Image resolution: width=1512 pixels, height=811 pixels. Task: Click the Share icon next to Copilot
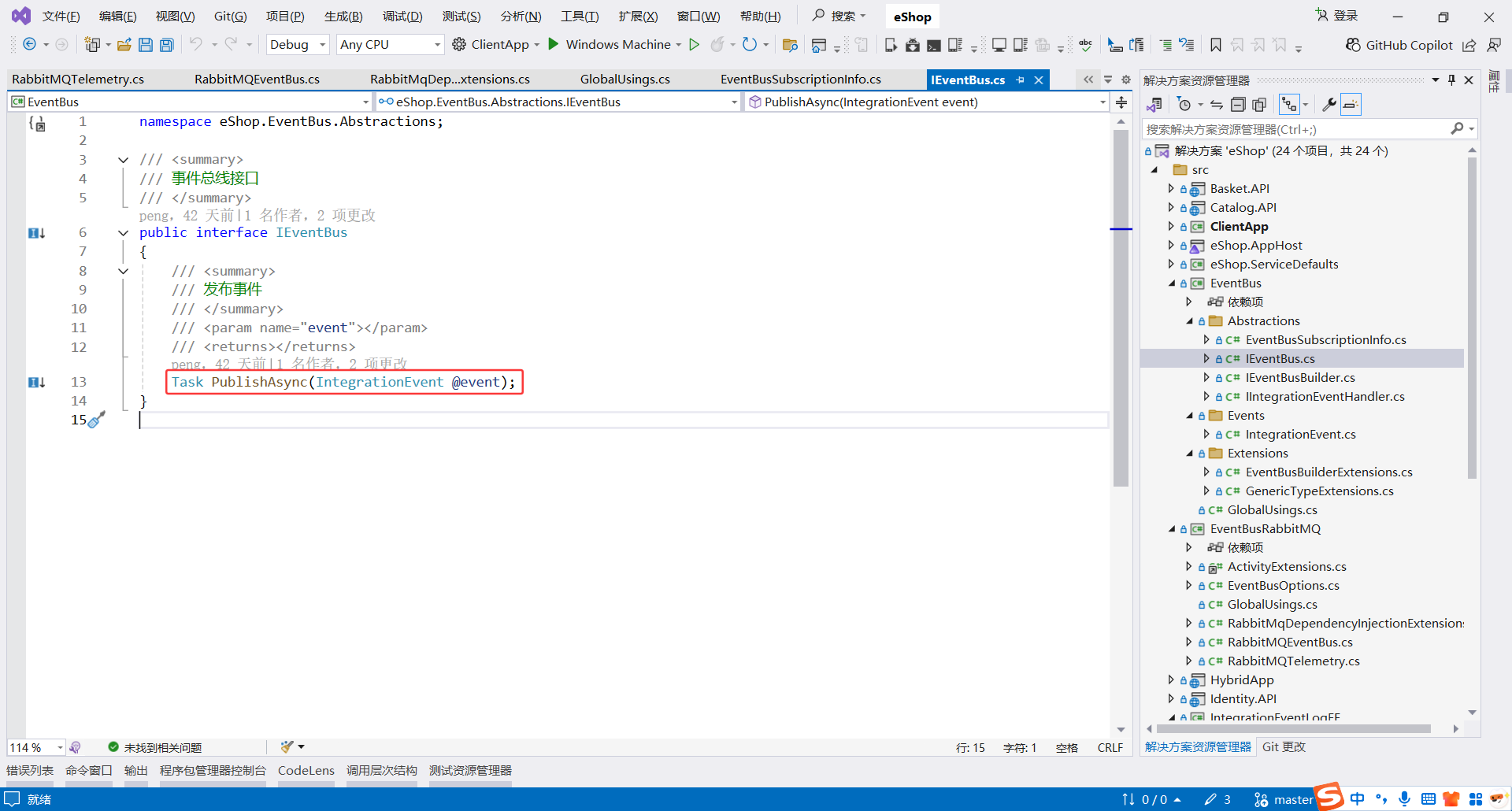pyautogui.click(x=1469, y=45)
